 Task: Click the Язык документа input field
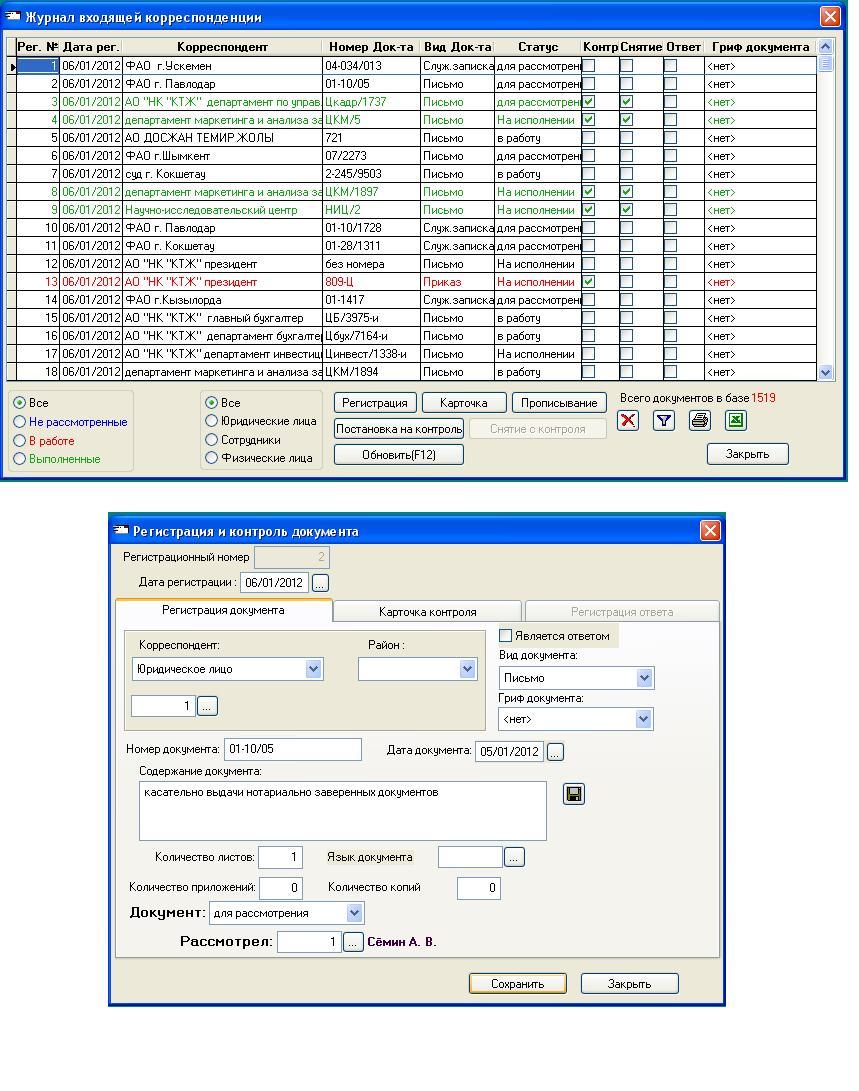470,857
